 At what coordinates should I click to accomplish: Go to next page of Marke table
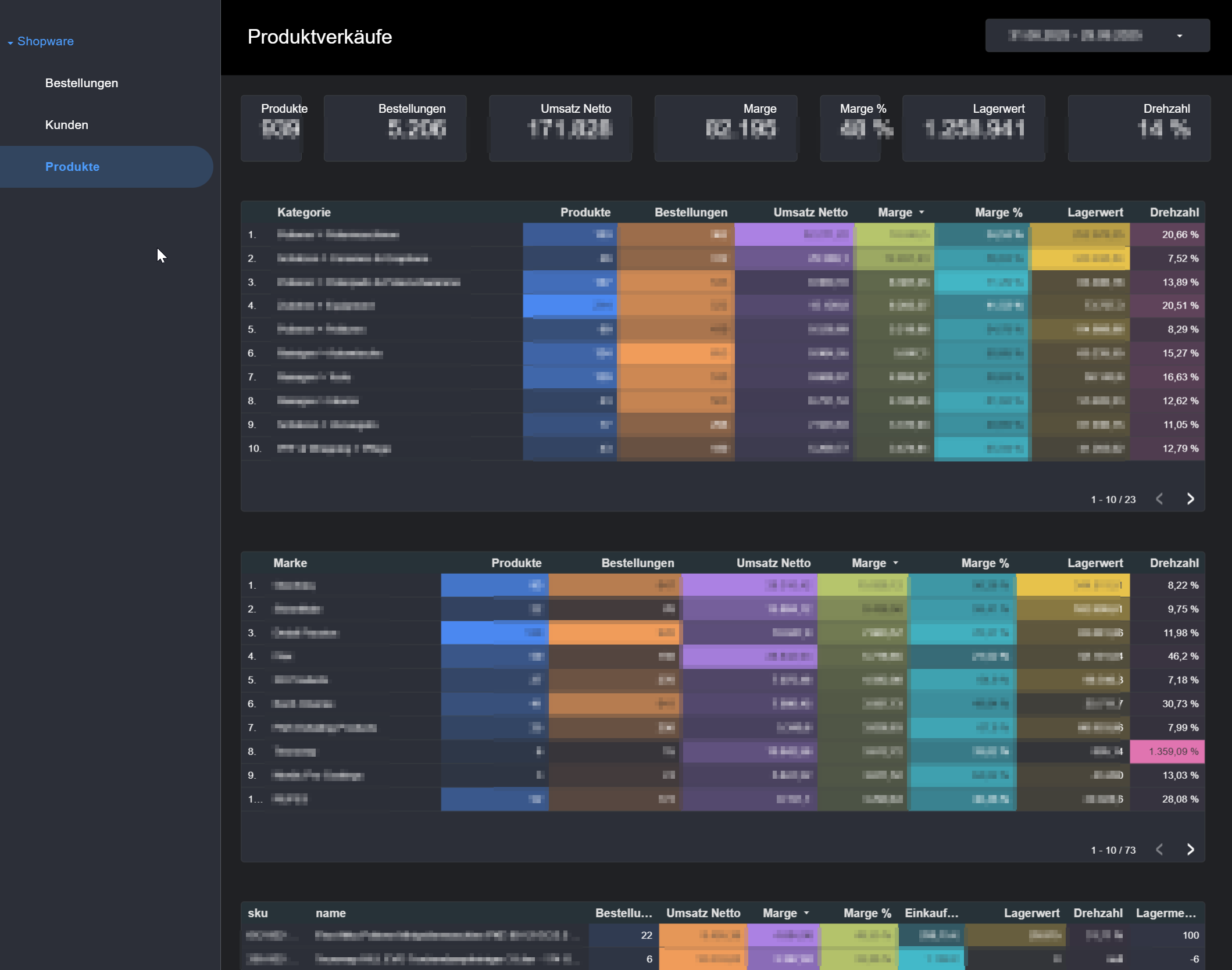click(x=1190, y=850)
